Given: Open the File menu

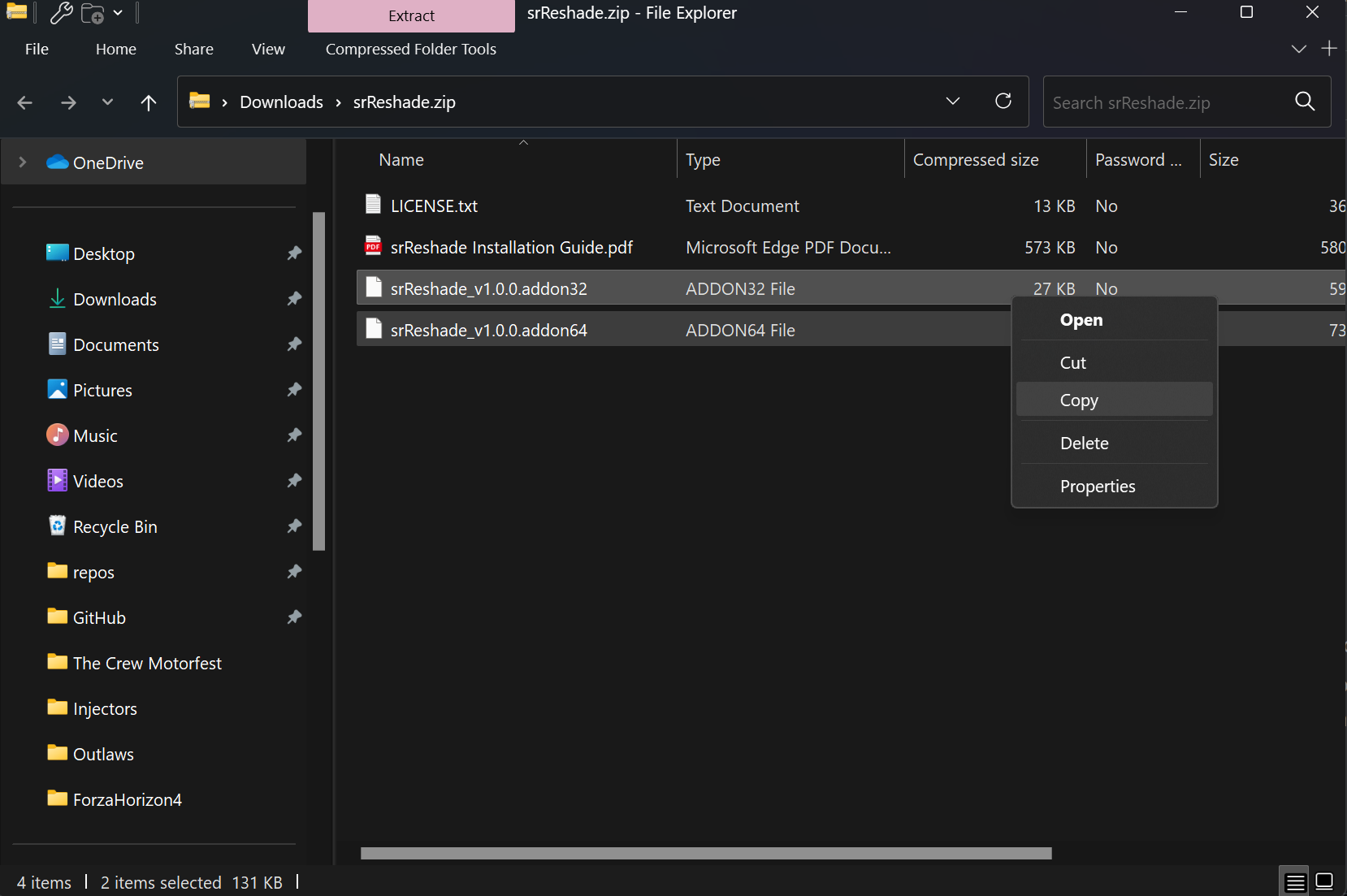Looking at the screenshot, I should pos(37,49).
